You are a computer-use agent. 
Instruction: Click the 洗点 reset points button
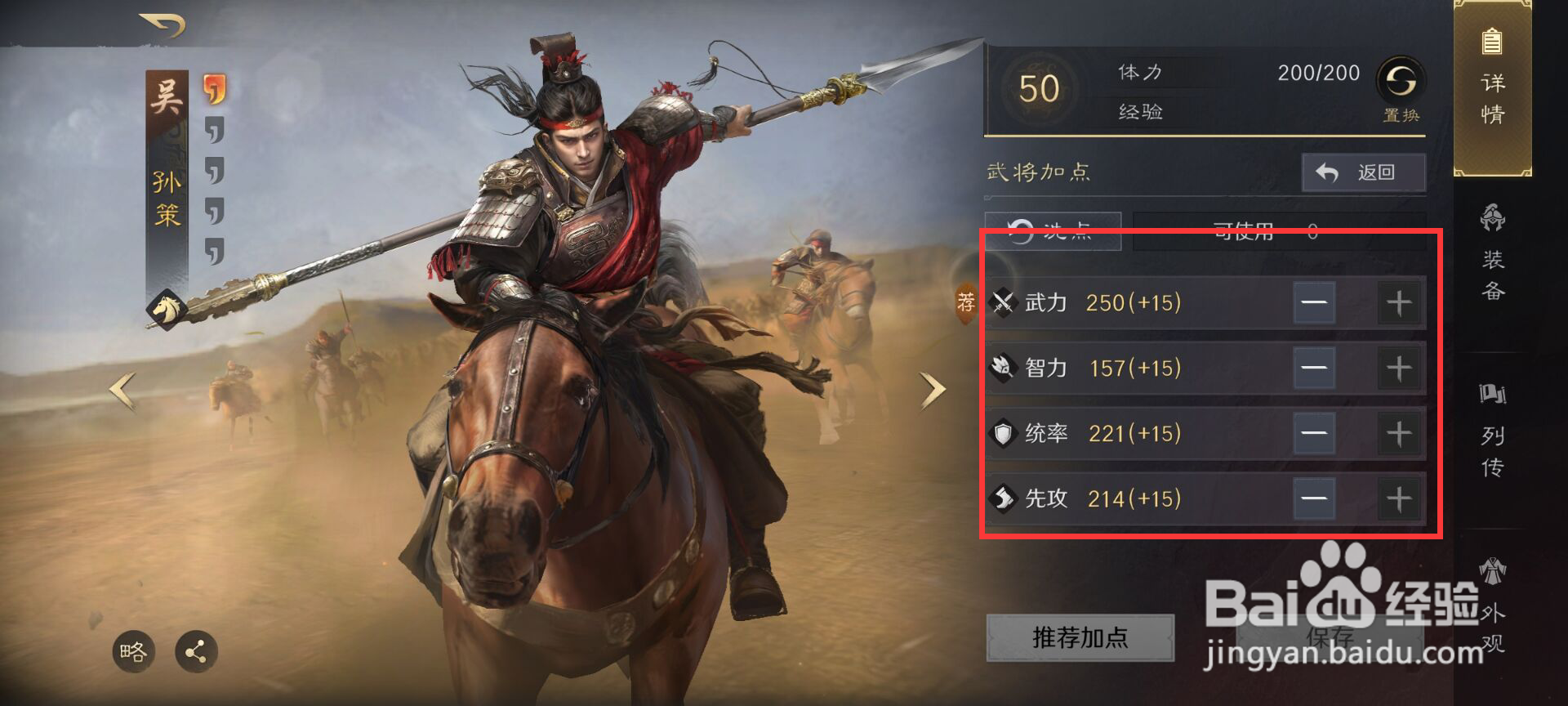[x=1052, y=230]
